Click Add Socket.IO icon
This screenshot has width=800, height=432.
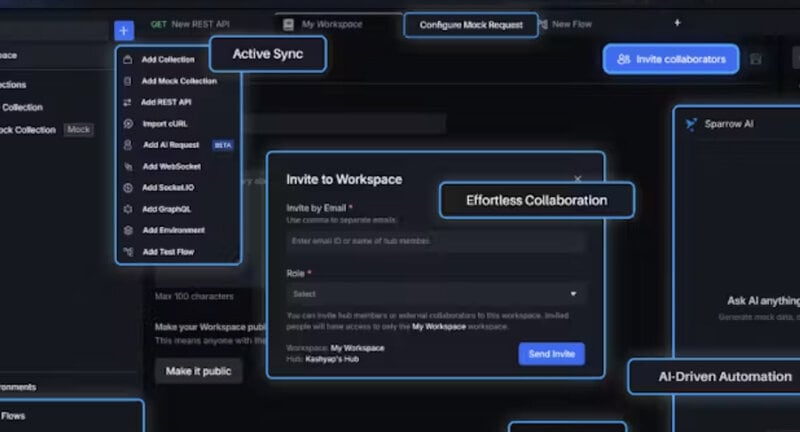pyautogui.click(x=128, y=188)
